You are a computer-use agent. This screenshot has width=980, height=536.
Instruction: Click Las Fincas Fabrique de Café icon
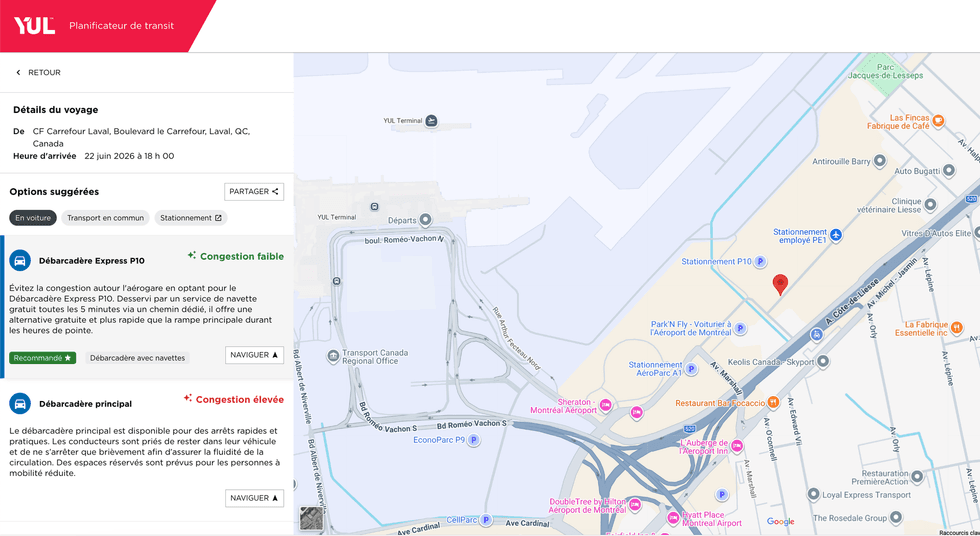point(938,121)
